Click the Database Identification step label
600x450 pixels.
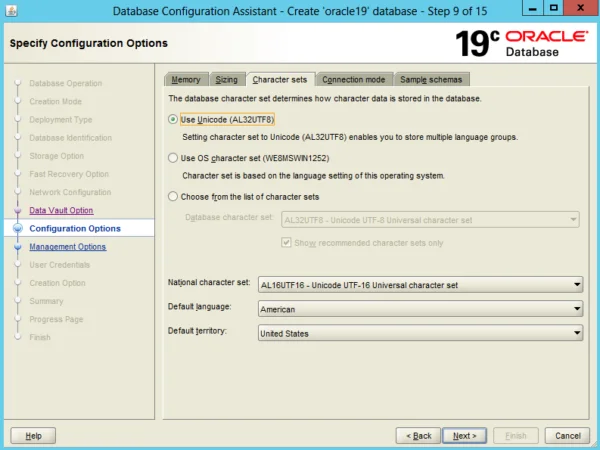(71, 138)
